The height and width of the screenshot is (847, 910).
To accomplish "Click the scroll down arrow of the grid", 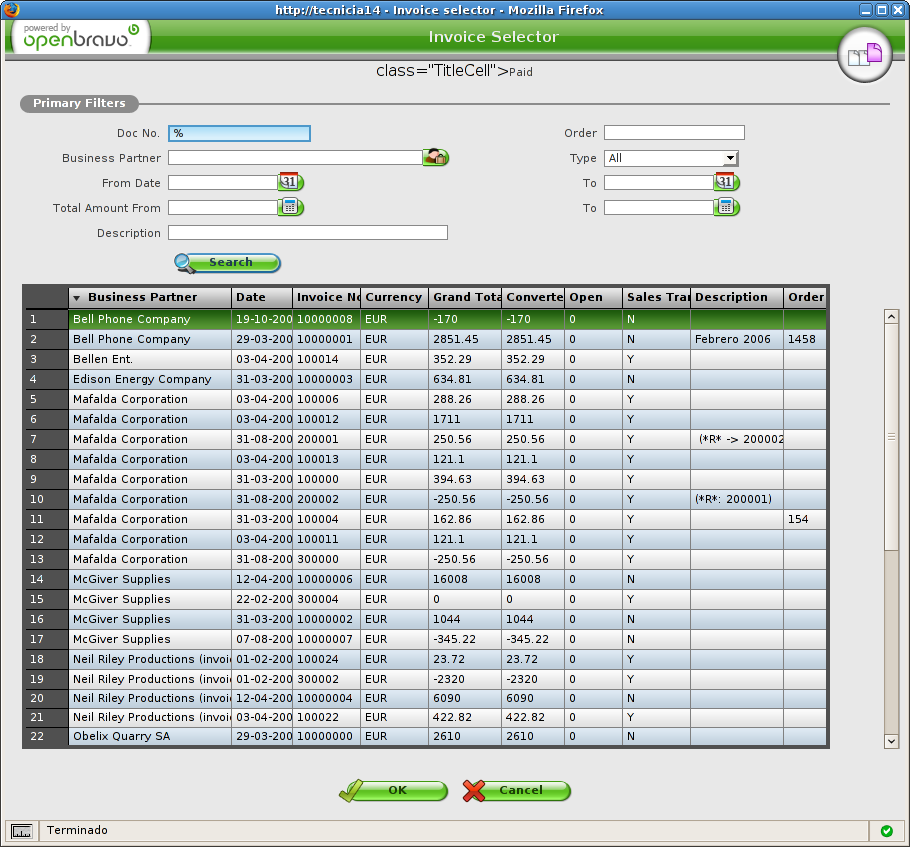I will coord(891,741).
